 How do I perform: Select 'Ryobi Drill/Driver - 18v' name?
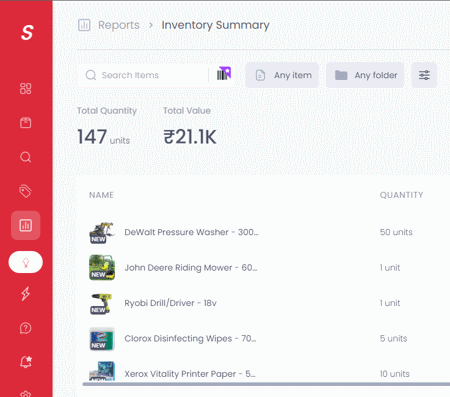170,303
